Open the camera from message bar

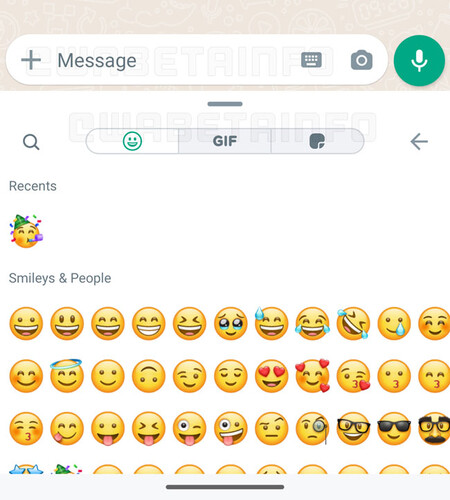362,60
